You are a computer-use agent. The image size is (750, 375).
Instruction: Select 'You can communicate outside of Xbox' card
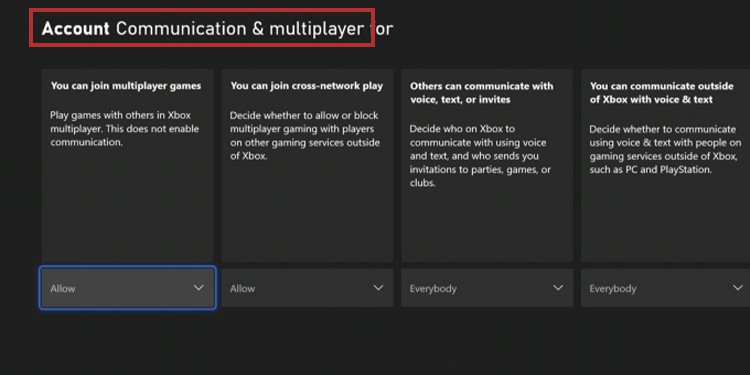[665, 165]
